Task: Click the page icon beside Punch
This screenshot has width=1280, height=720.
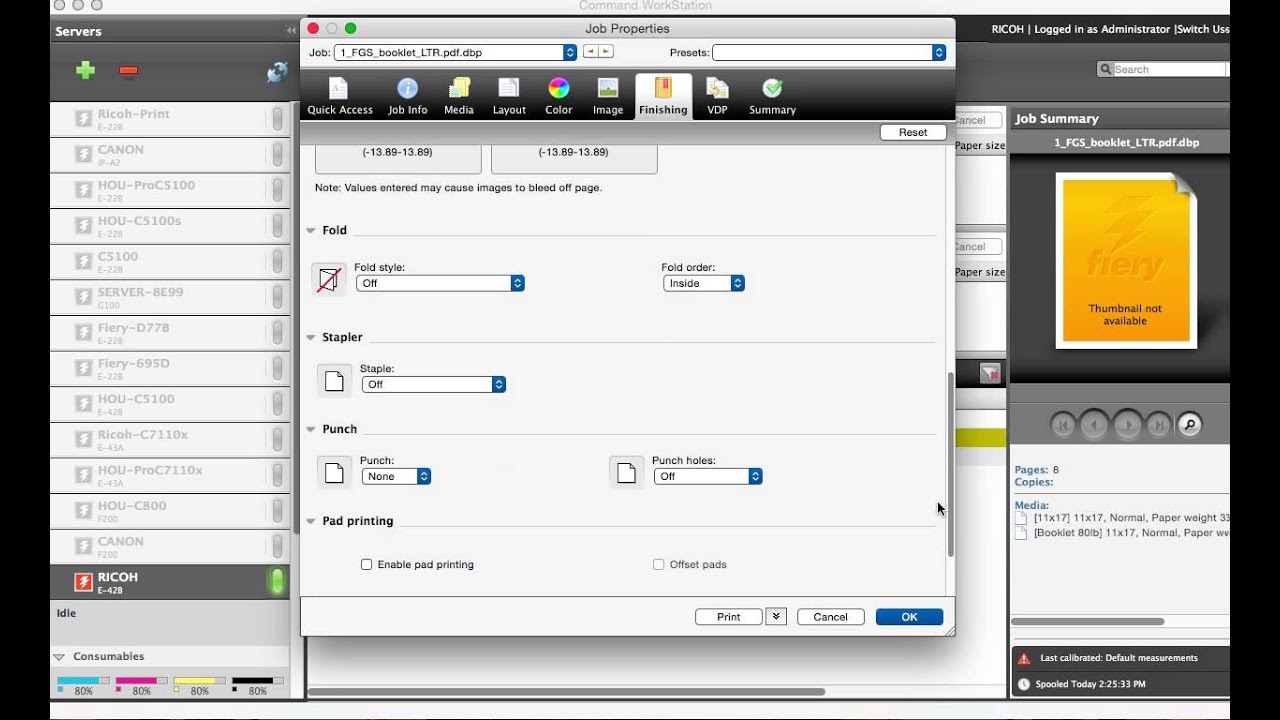Action: click(334, 472)
